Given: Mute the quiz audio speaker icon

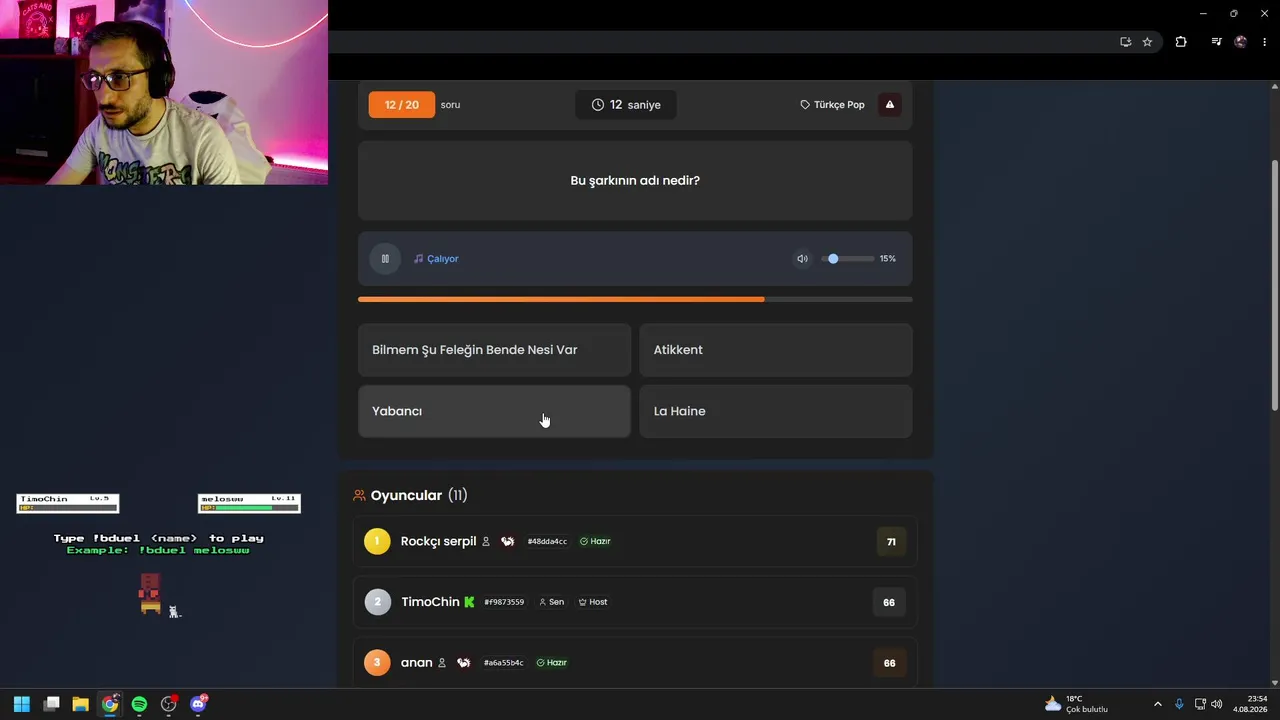Looking at the screenshot, I should click(802, 259).
